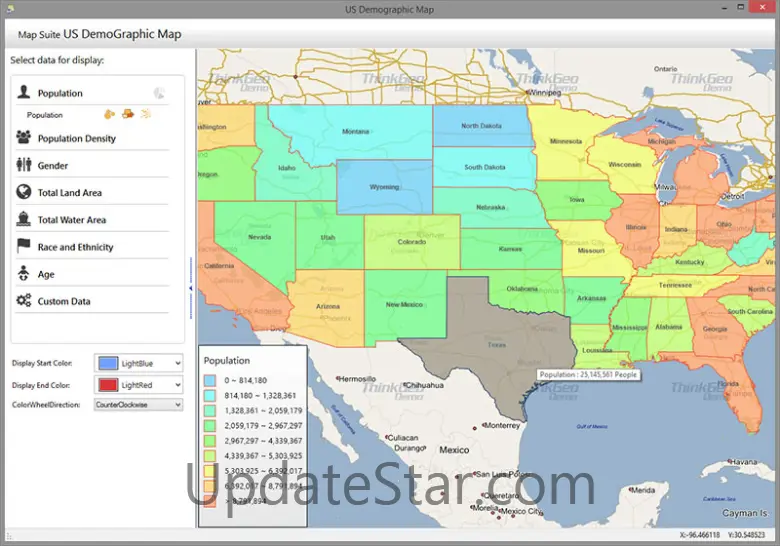
Task: Click the Texas state on the map
Action: (x=492, y=343)
